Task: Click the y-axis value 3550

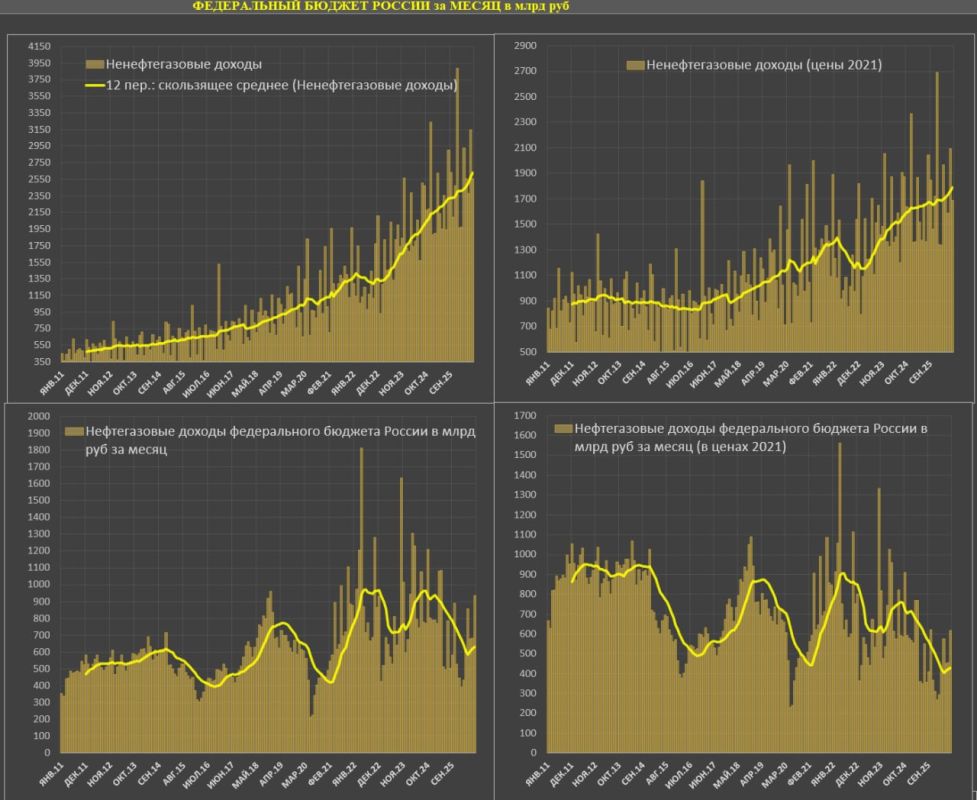Action: tap(39, 97)
